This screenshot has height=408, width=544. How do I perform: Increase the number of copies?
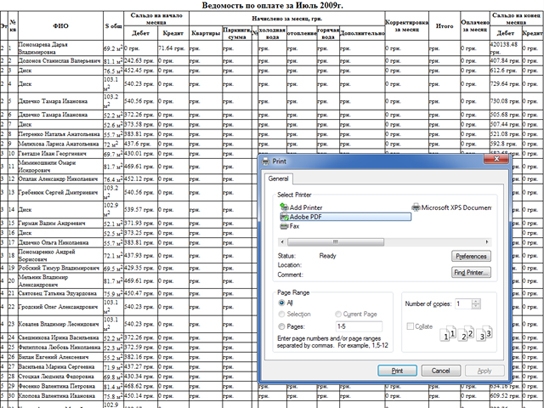[x=476, y=301]
